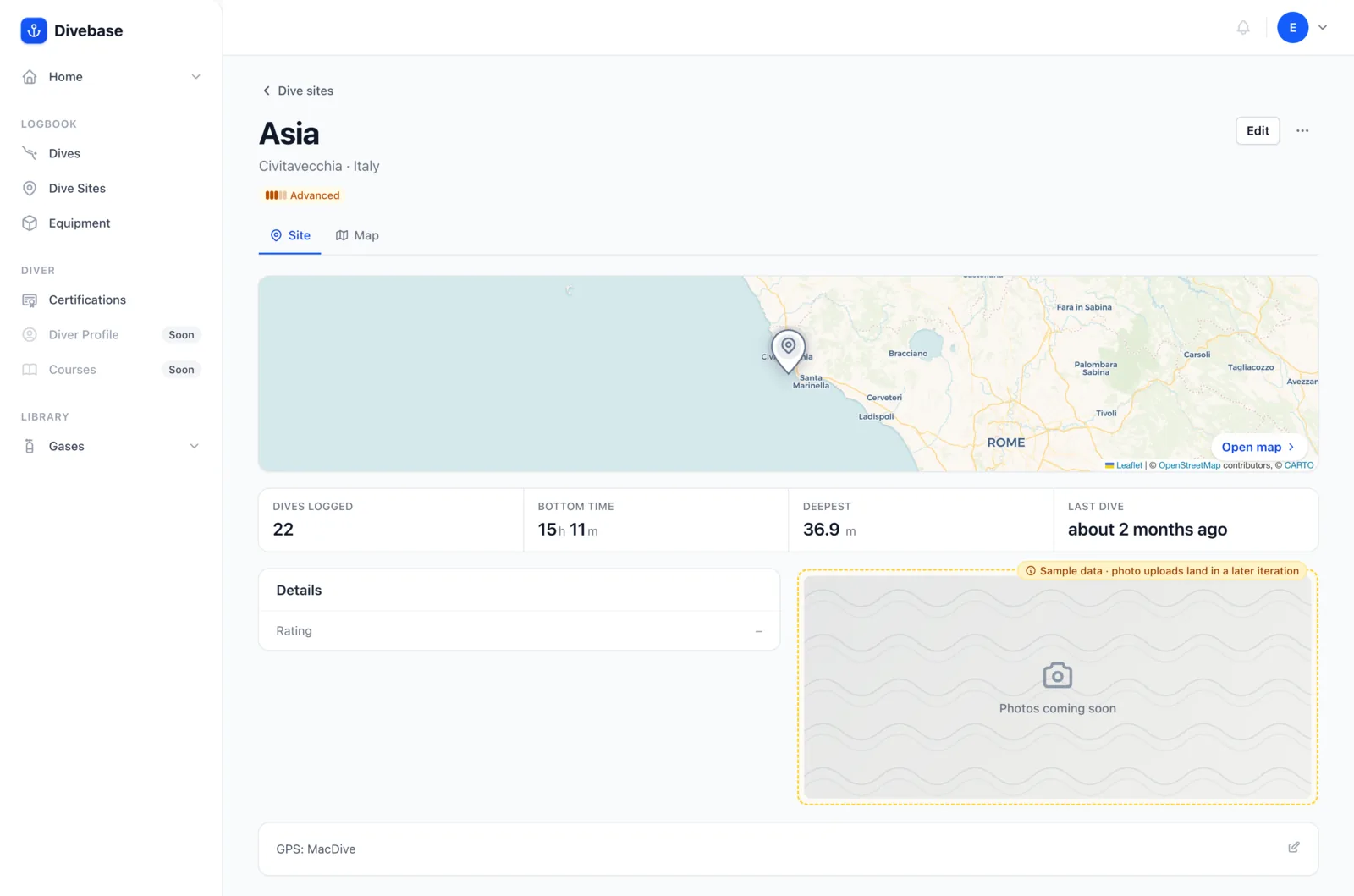Screen dimensions: 1354x896
Task: Expand the Gases section chevron
Action: tap(194, 446)
